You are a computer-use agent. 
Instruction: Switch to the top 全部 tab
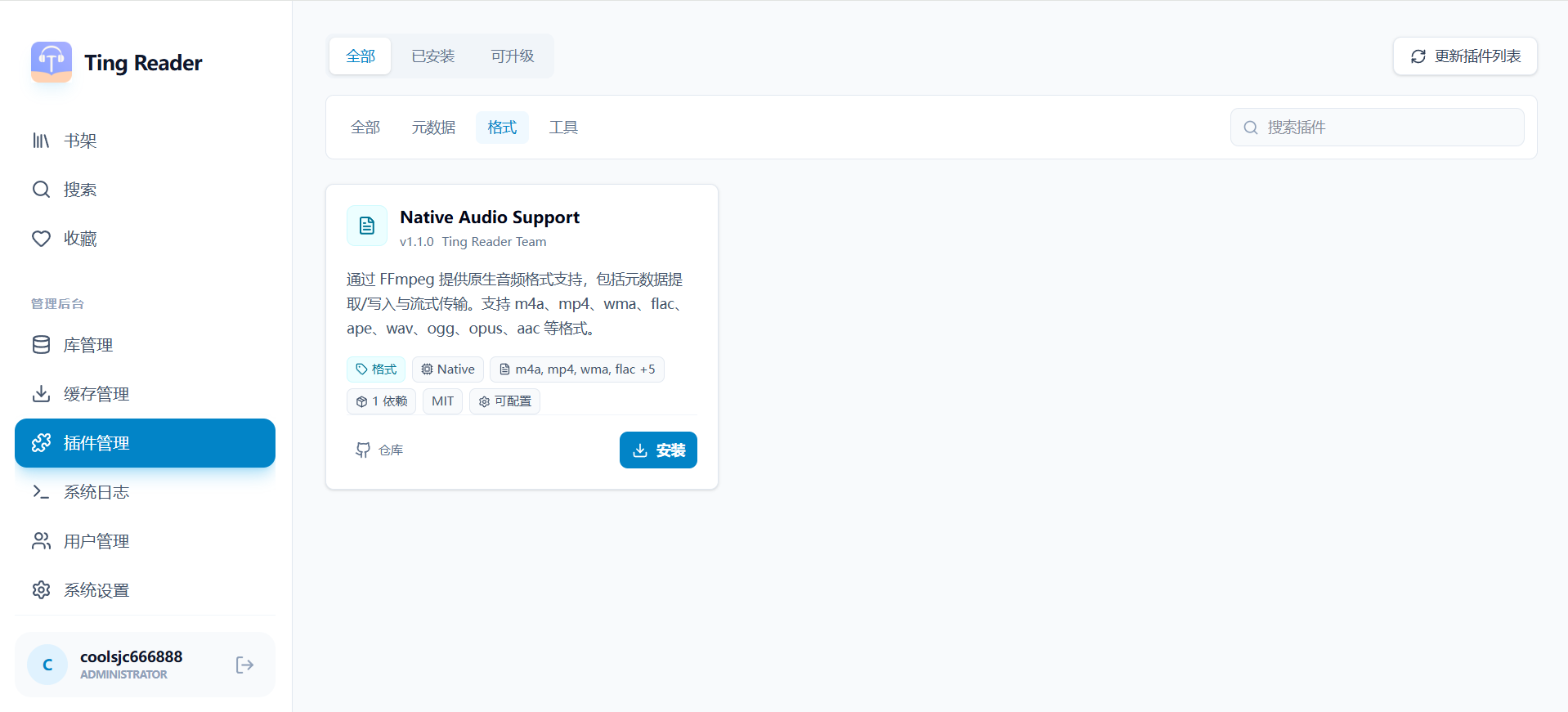click(361, 56)
